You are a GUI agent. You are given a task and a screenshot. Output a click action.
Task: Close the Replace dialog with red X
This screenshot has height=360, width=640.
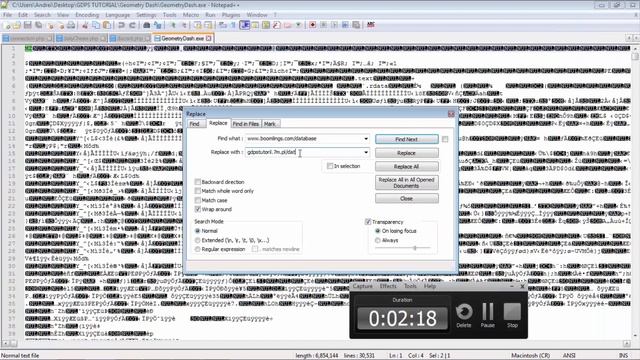click(451, 114)
